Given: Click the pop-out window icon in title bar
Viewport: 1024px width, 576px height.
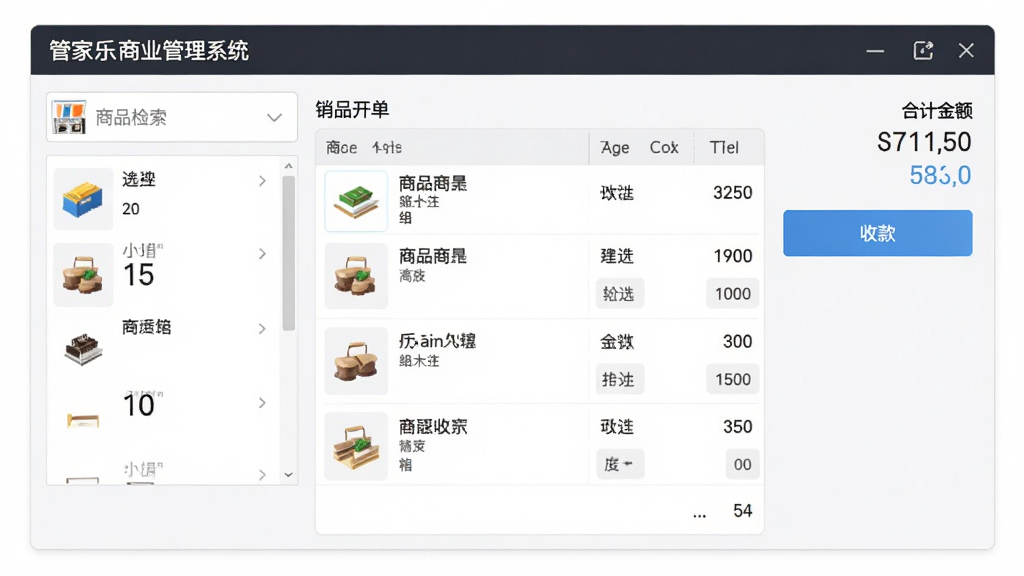Looking at the screenshot, I should [922, 50].
